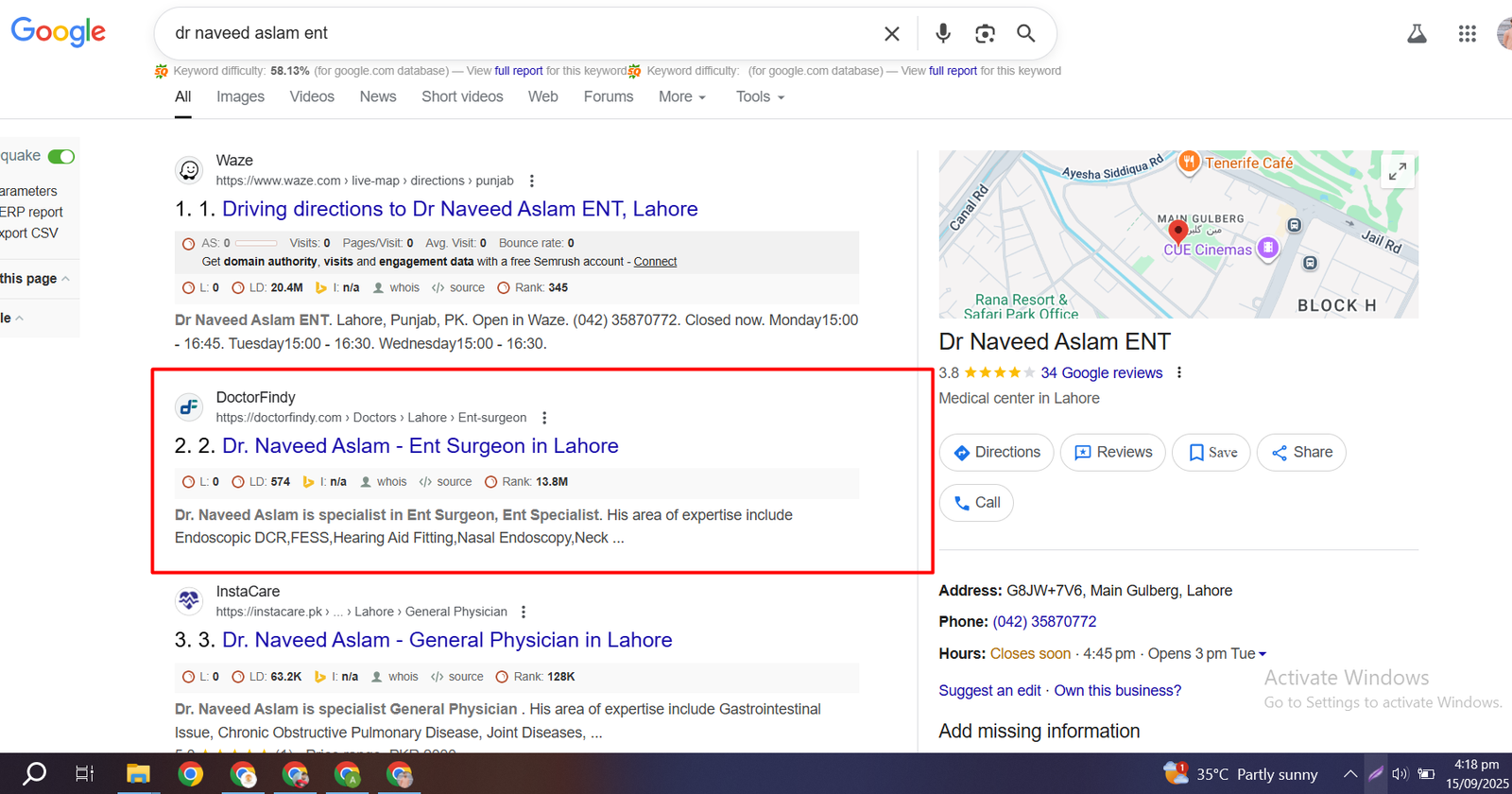Open Search Labs flask icon
This screenshot has width=1512, height=794.
point(1417,34)
